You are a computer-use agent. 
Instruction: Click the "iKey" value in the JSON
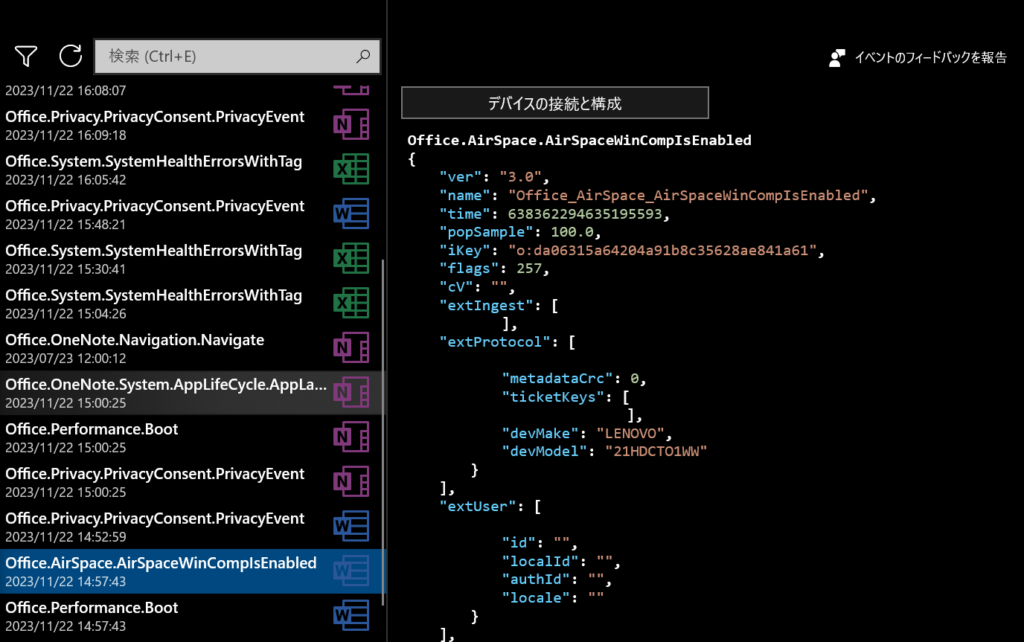pyautogui.click(x=663, y=250)
